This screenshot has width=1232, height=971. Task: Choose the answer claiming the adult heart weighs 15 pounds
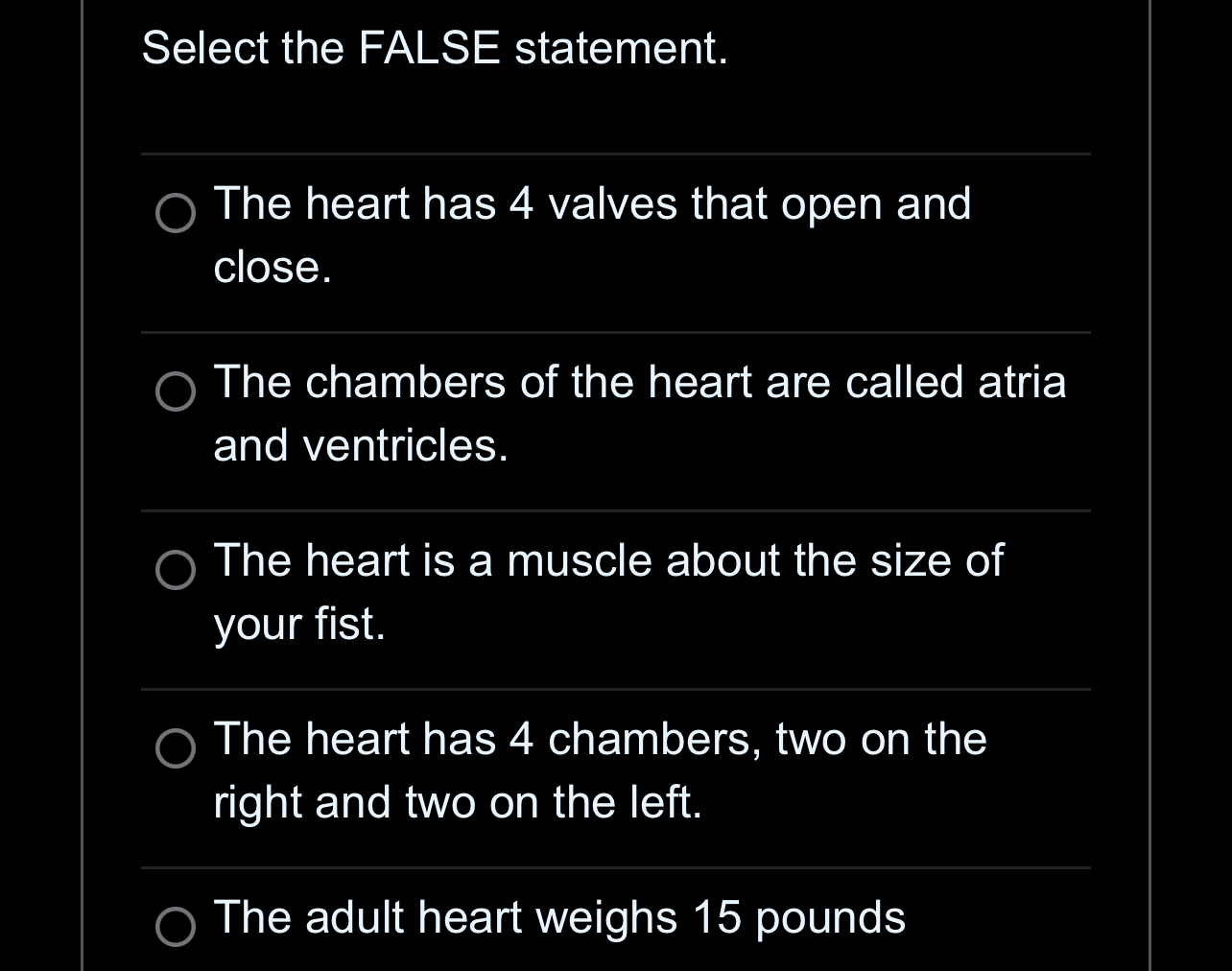click(x=557, y=917)
